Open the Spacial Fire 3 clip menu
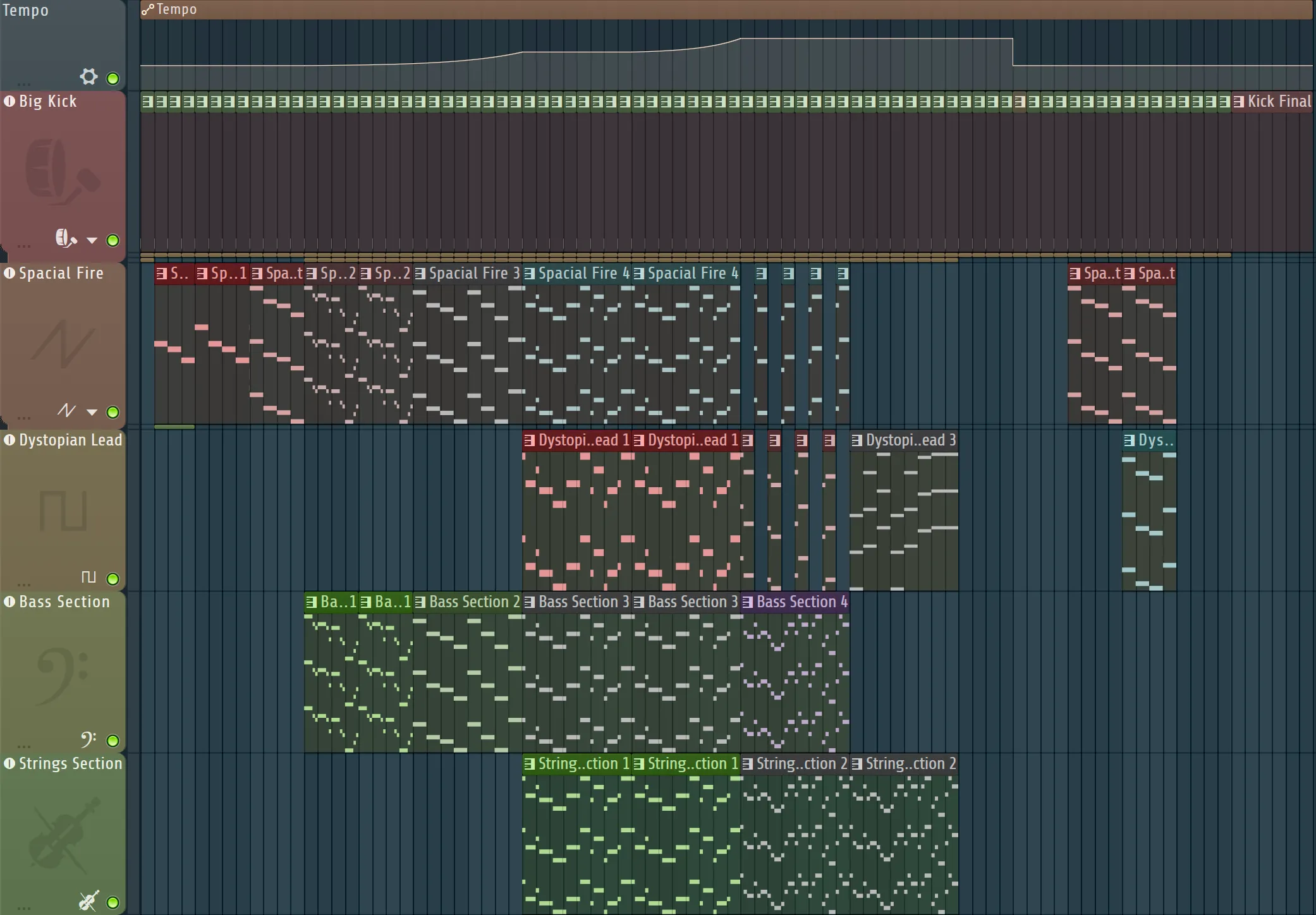The width and height of the screenshot is (1316, 915). pyautogui.click(x=420, y=274)
